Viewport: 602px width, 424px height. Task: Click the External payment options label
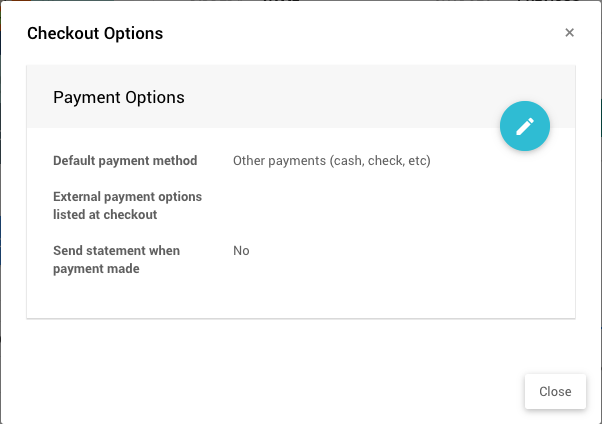(x=127, y=197)
